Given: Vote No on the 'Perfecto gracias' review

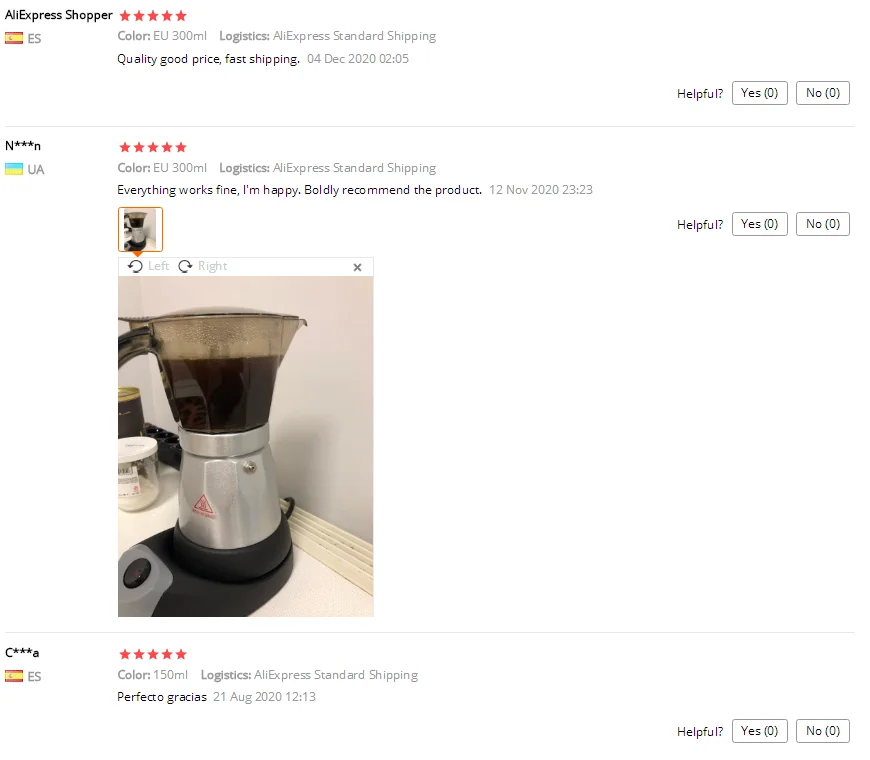Looking at the screenshot, I should click(x=823, y=731).
